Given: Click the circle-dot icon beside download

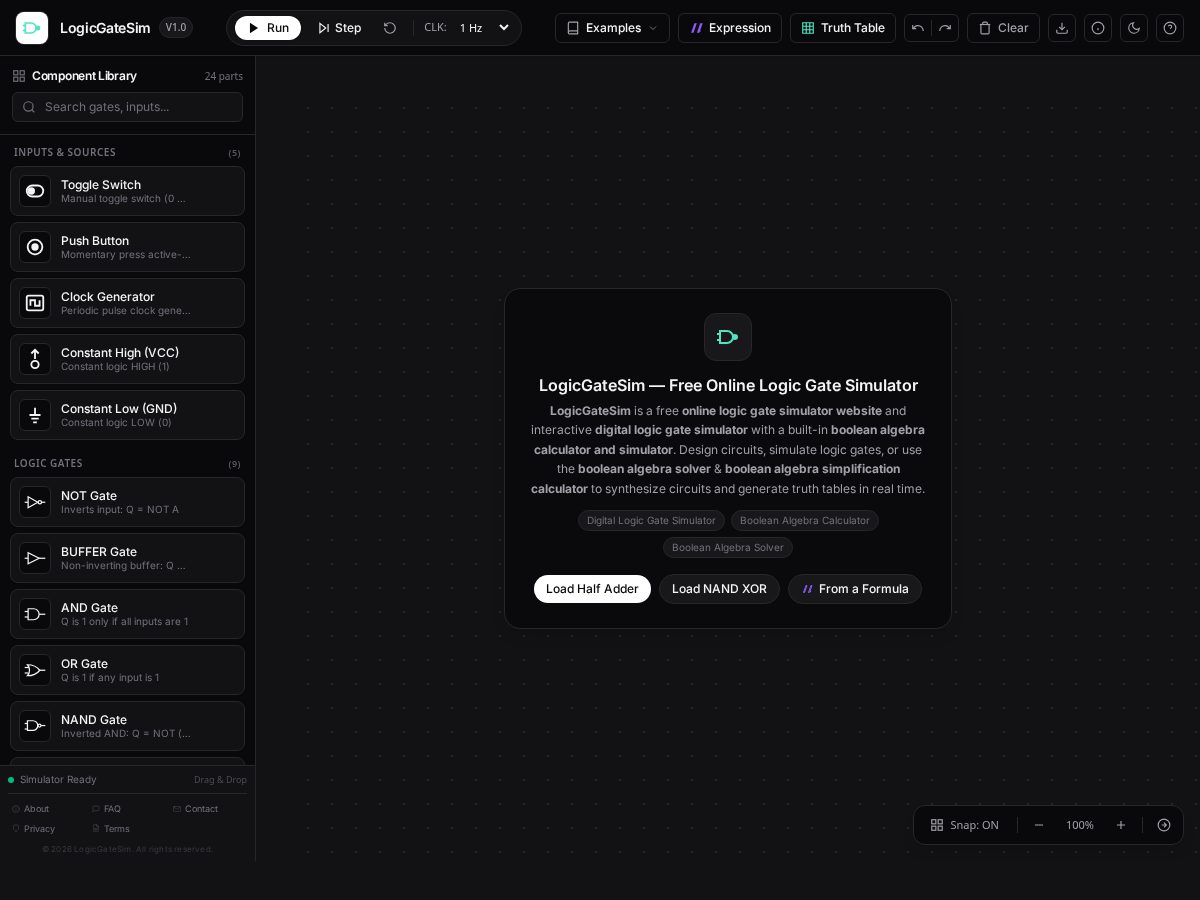Looking at the screenshot, I should pyautogui.click(x=1098, y=28).
